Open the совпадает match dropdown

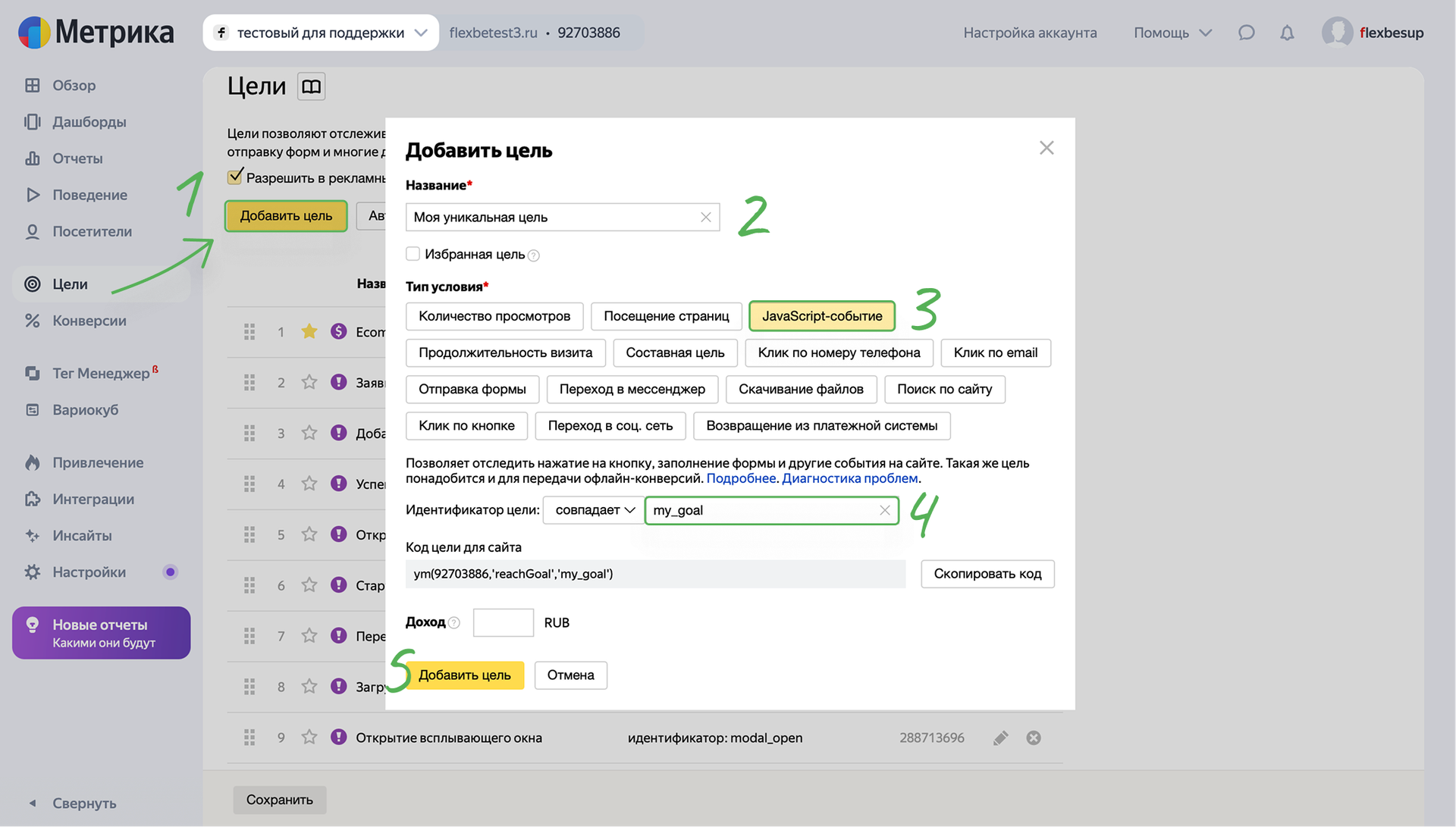[x=593, y=510]
